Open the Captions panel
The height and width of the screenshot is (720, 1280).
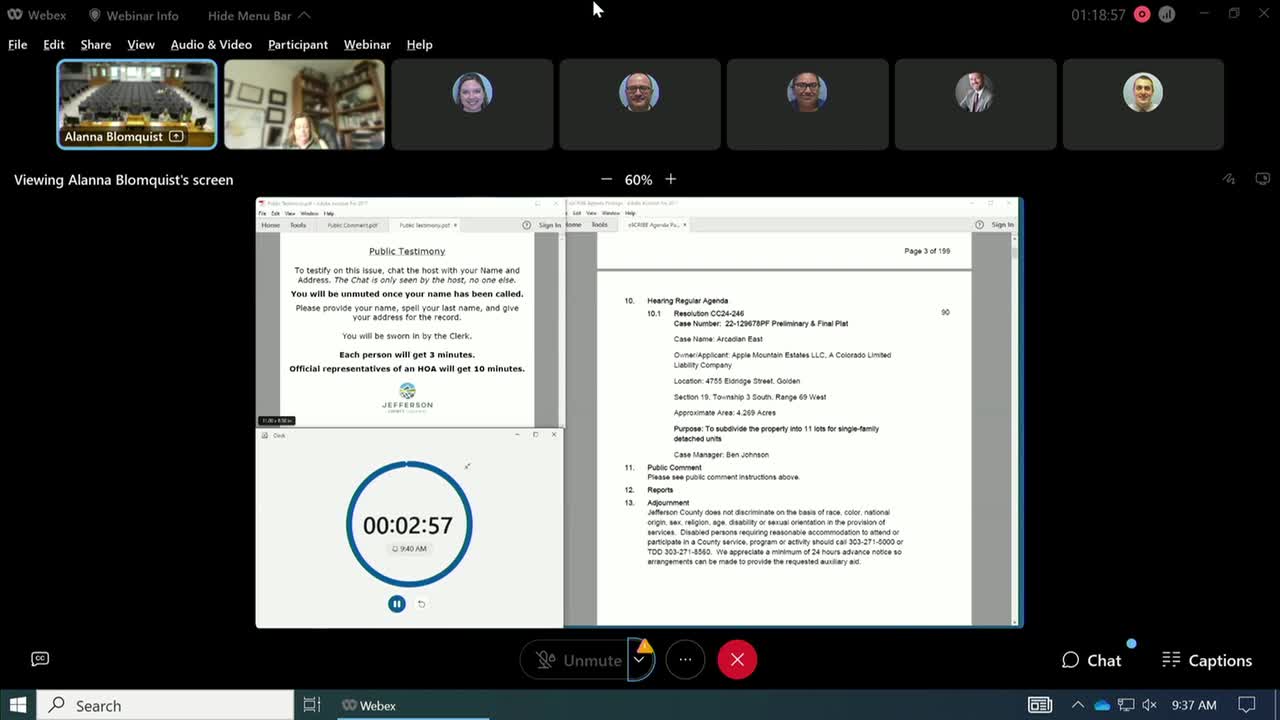coord(1207,660)
